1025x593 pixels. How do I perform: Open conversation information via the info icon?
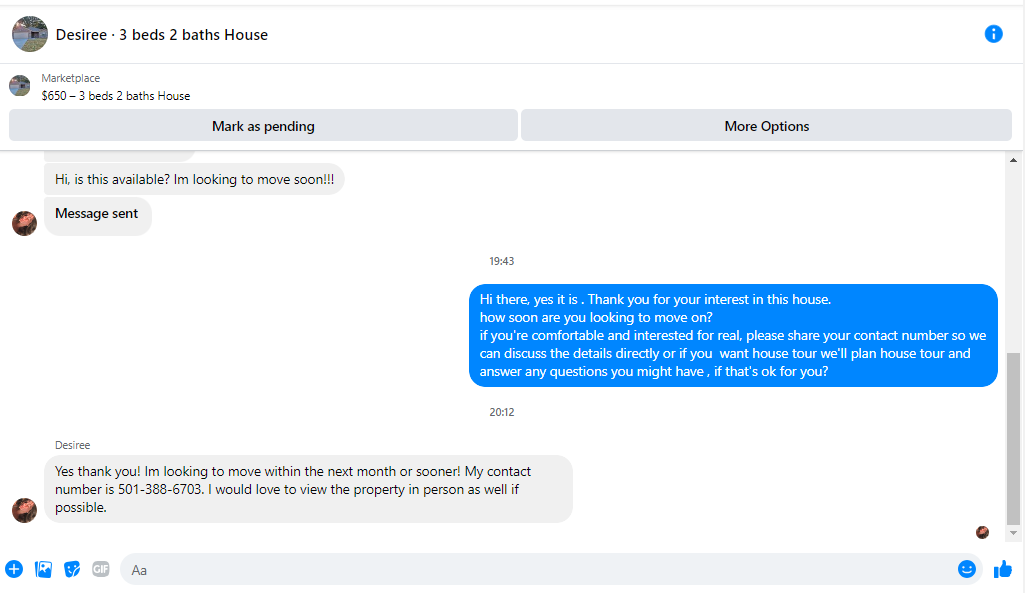click(x=993, y=34)
